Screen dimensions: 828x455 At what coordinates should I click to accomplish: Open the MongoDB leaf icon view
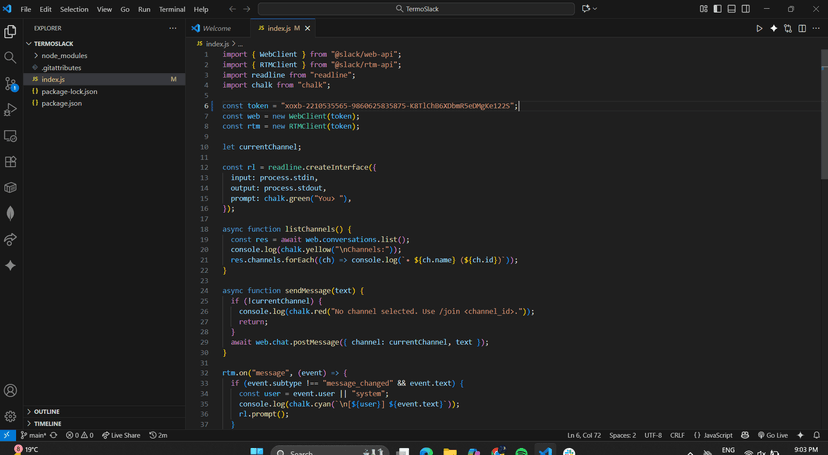(x=11, y=213)
